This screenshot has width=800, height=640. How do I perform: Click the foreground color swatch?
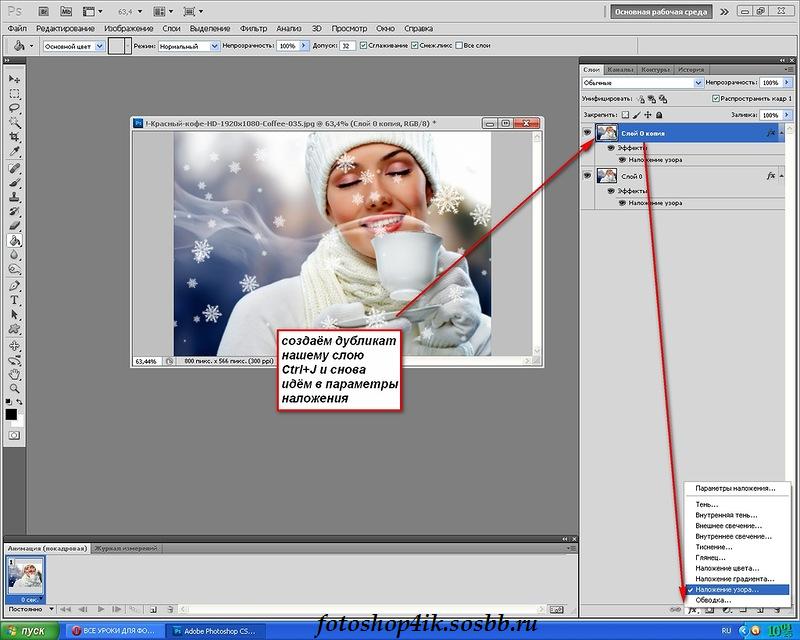pos(11,413)
